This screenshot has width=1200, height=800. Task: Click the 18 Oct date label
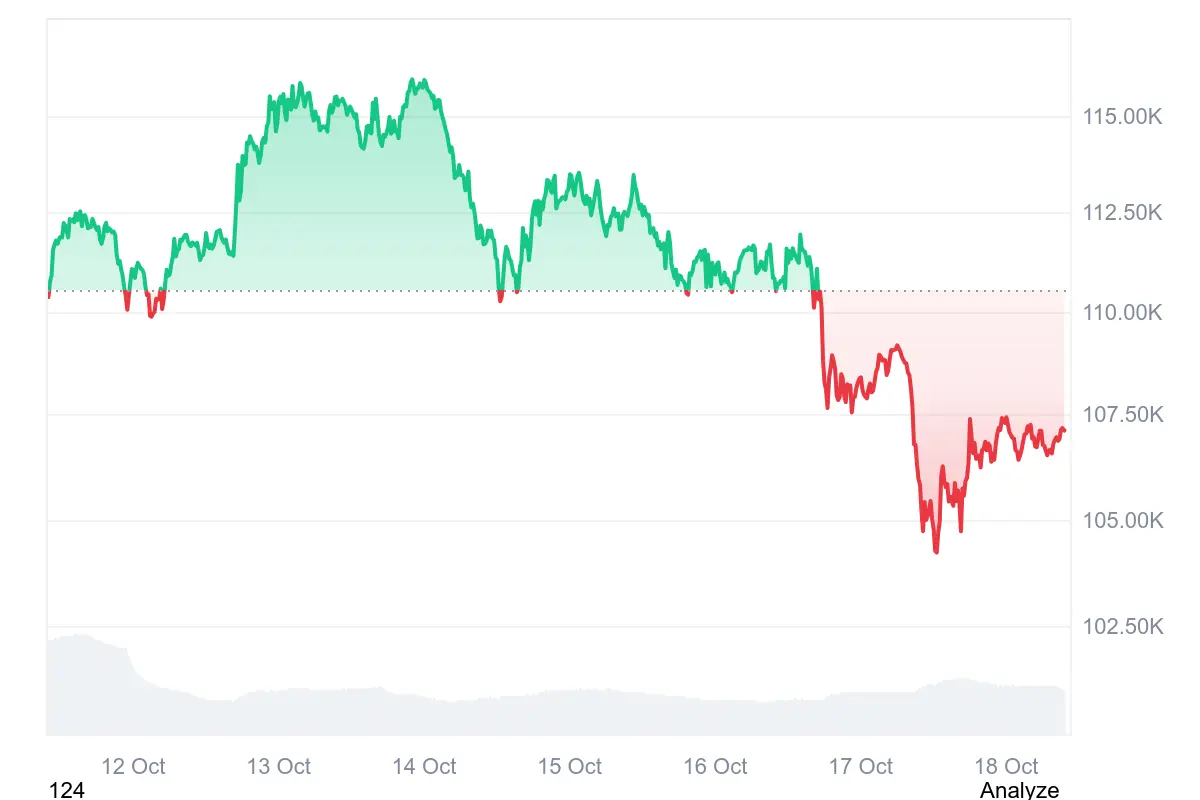[1006, 766]
